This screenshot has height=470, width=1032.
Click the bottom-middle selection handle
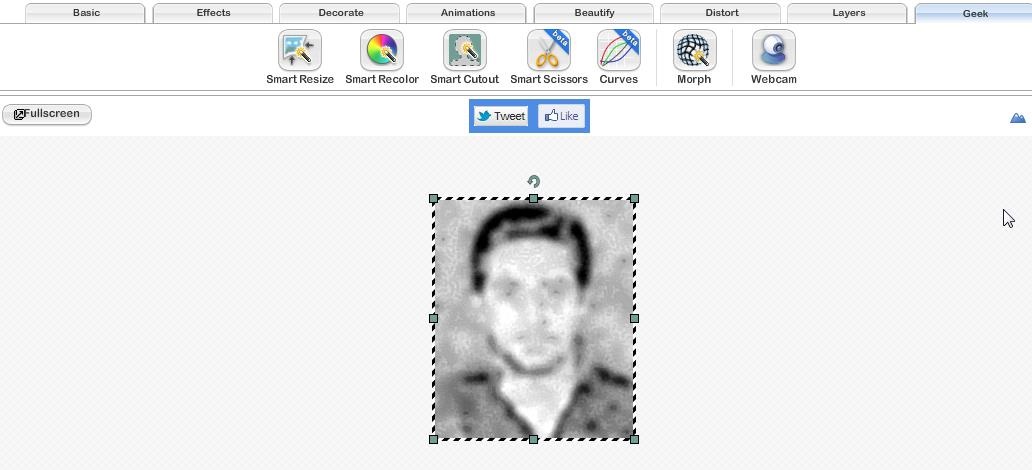(x=534, y=439)
